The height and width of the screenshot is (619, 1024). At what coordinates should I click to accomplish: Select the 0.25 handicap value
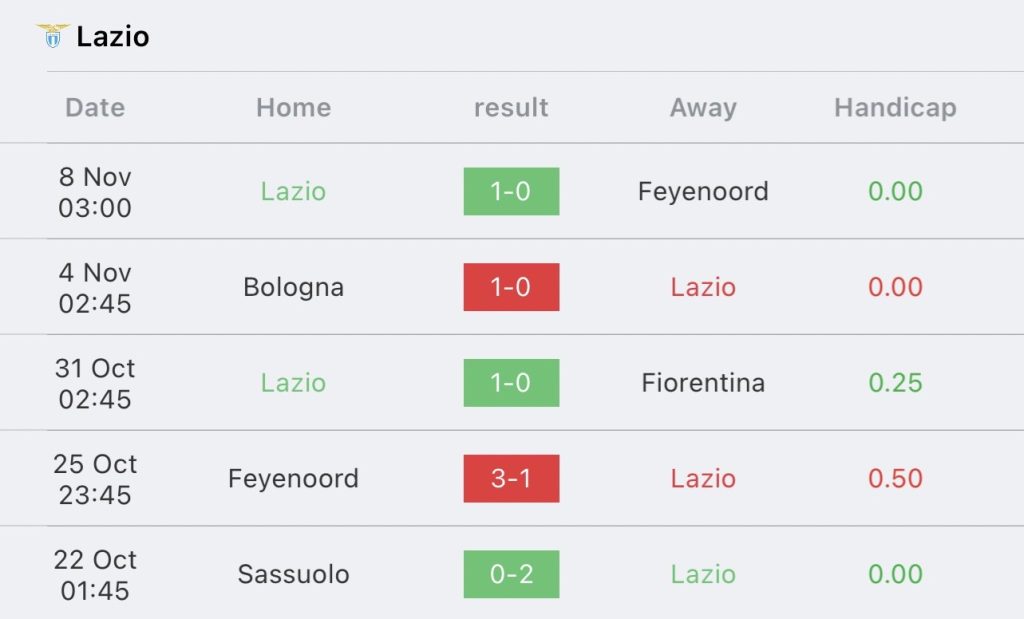[895, 383]
